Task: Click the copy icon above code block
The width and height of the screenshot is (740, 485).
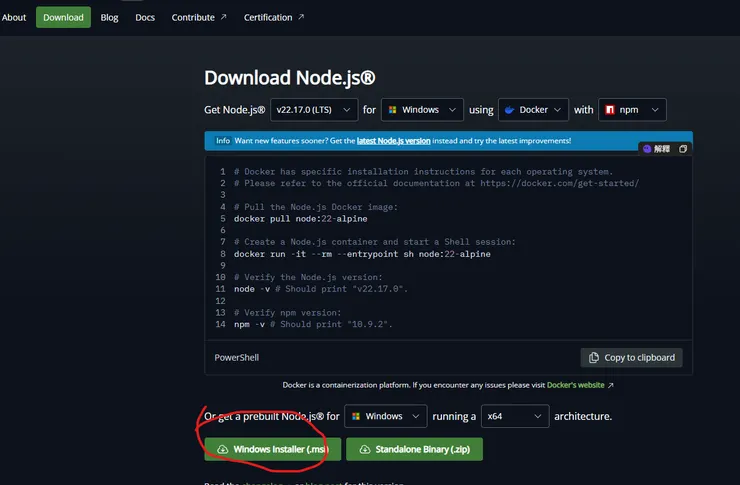Action: [682, 149]
